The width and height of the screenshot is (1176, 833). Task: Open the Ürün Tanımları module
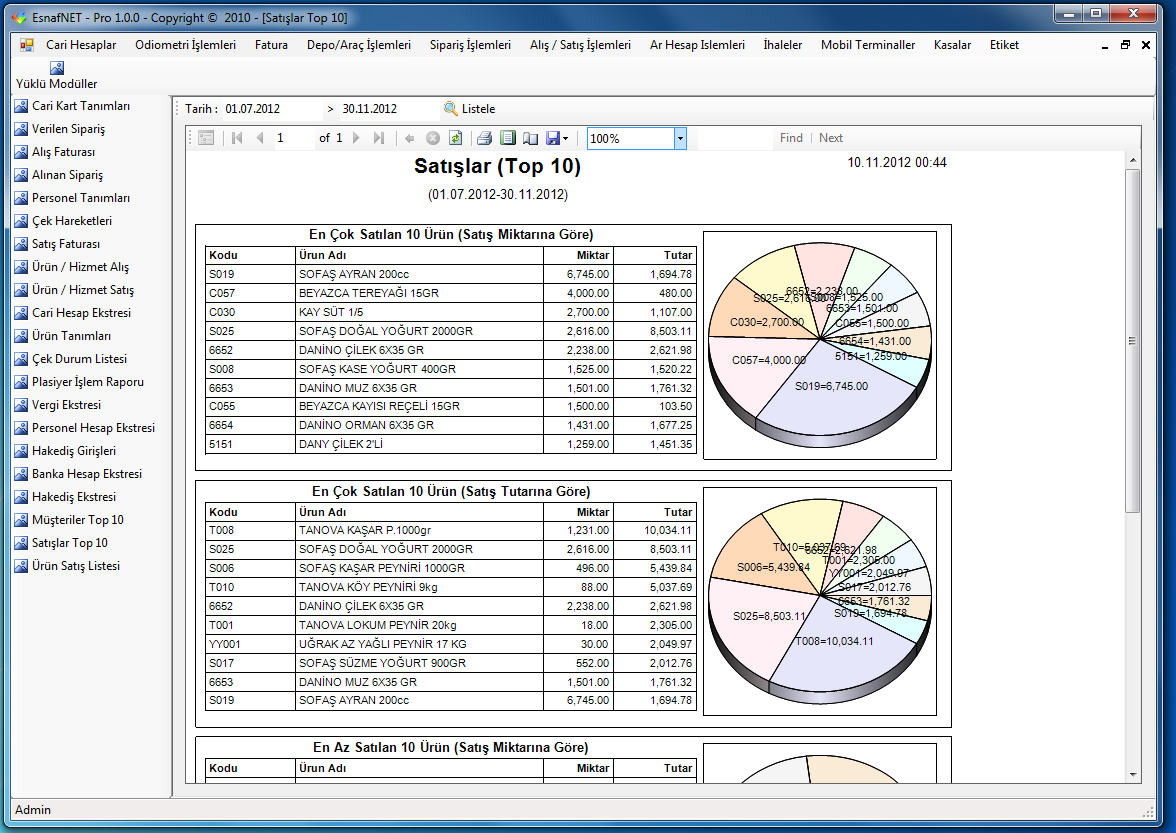pyautogui.click(x=63, y=336)
